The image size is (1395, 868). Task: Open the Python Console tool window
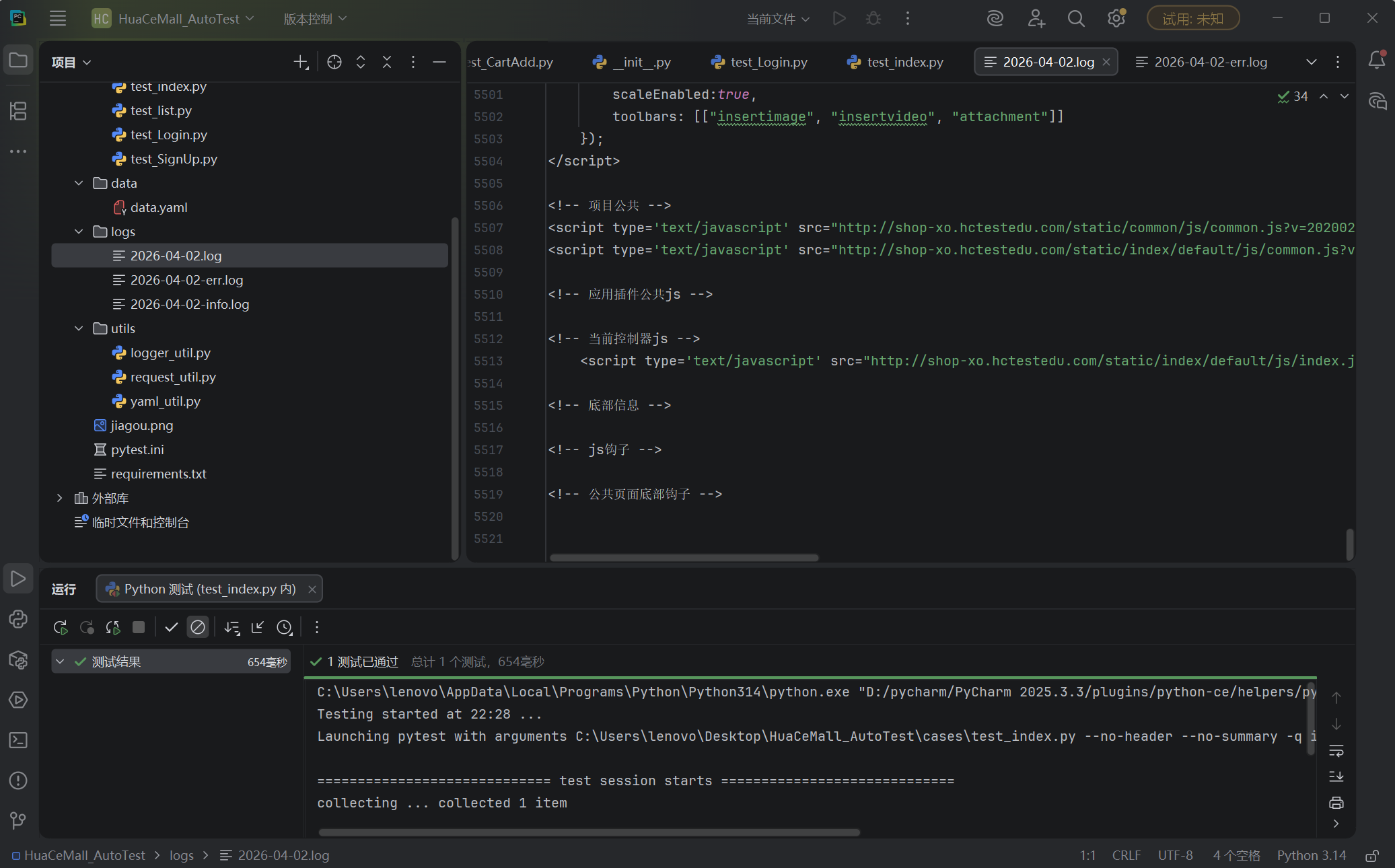[x=18, y=619]
